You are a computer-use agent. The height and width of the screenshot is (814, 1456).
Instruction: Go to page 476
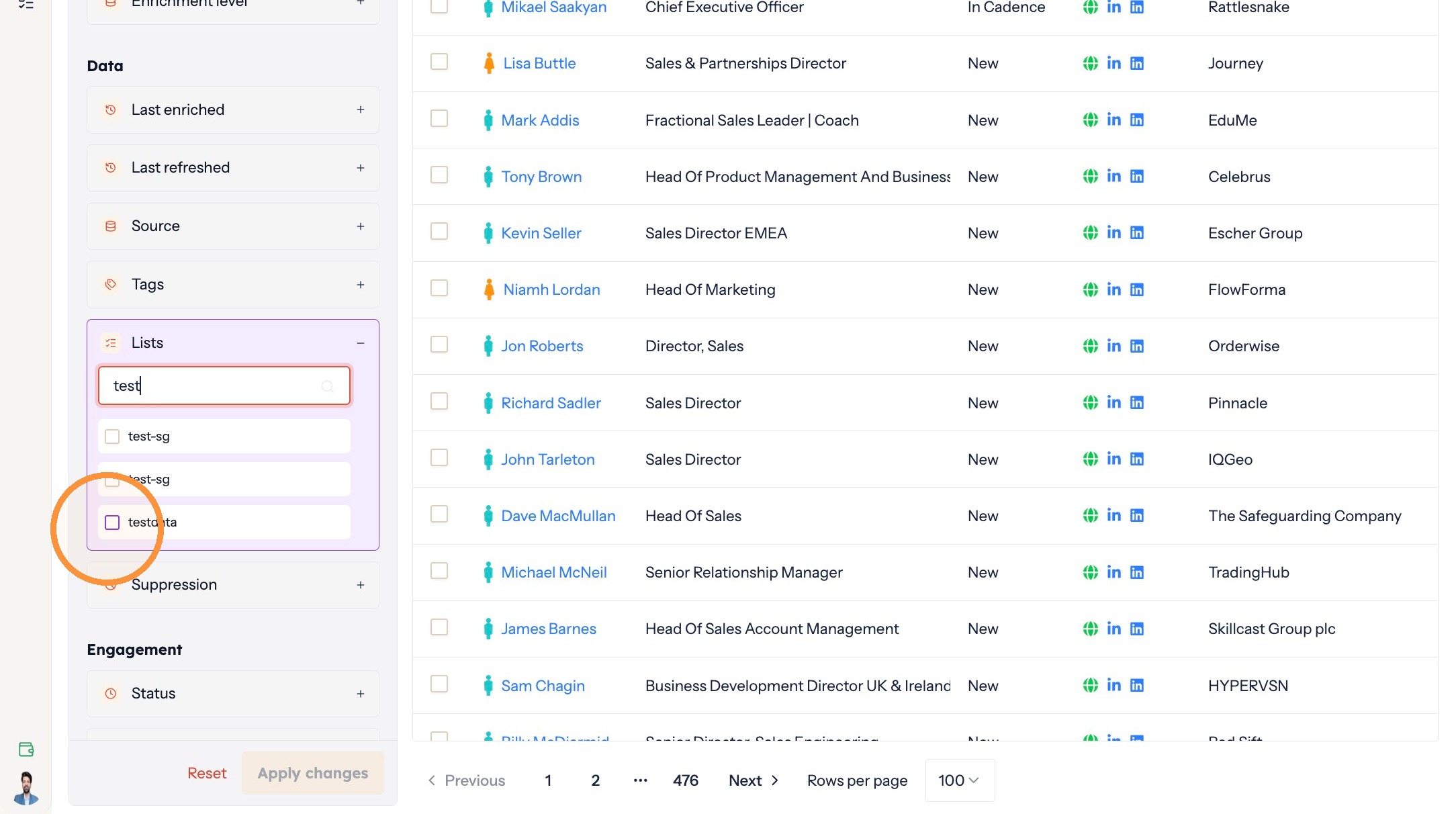point(686,780)
